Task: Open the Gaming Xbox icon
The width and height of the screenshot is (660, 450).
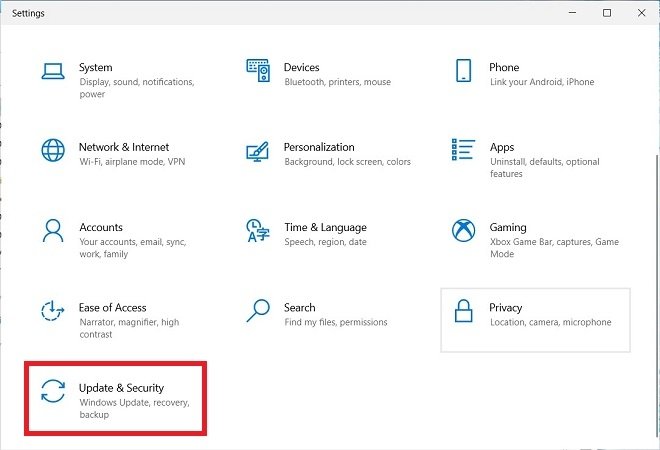Action: point(463,230)
